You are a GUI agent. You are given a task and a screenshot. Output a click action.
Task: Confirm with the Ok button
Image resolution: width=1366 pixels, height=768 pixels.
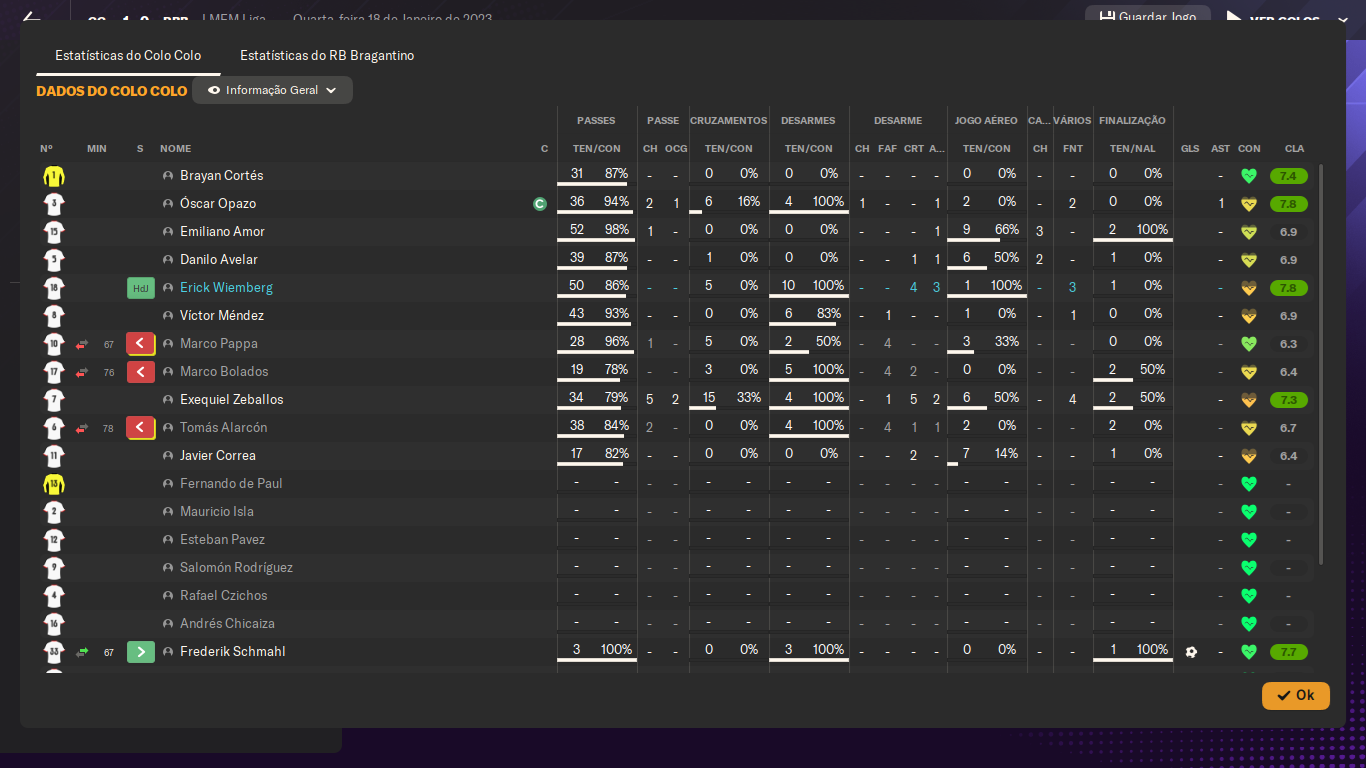pyautogui.click(x=1296, y=695)
